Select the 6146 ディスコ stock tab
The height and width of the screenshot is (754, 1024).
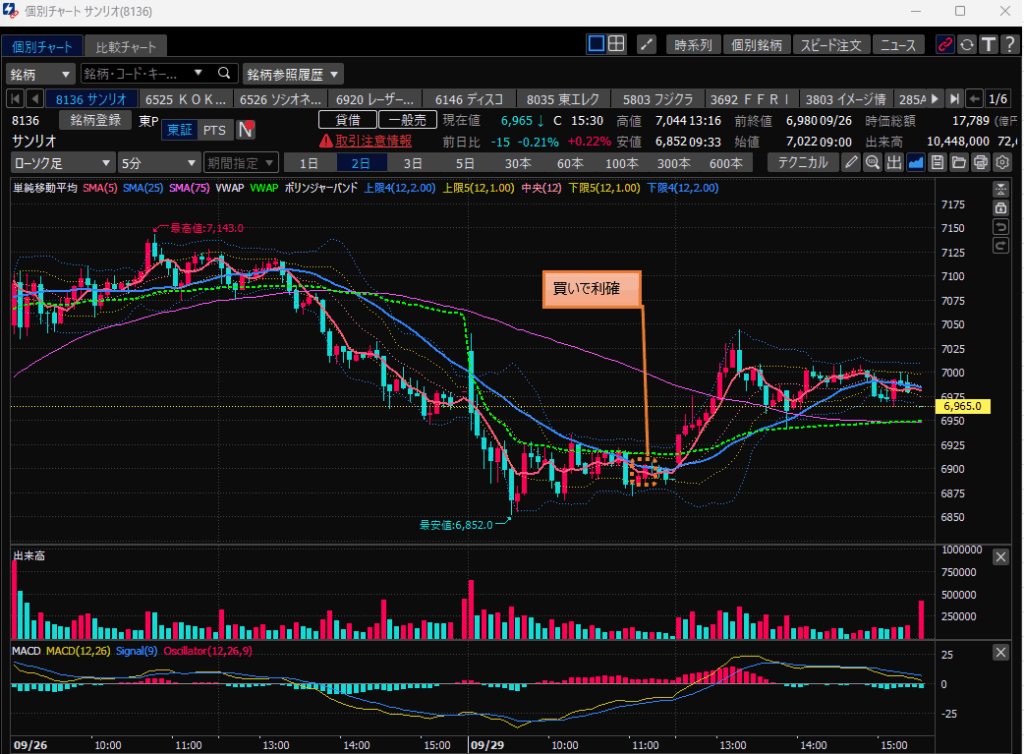470,99
